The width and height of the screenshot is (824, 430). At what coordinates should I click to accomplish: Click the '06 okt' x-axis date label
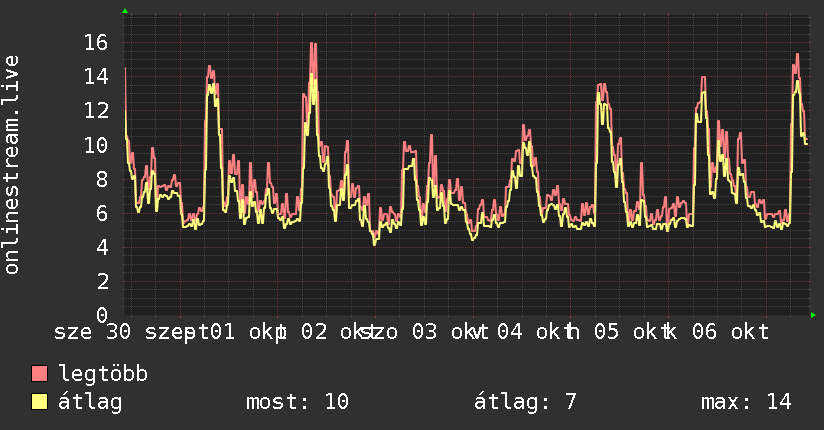click(730, 332)
